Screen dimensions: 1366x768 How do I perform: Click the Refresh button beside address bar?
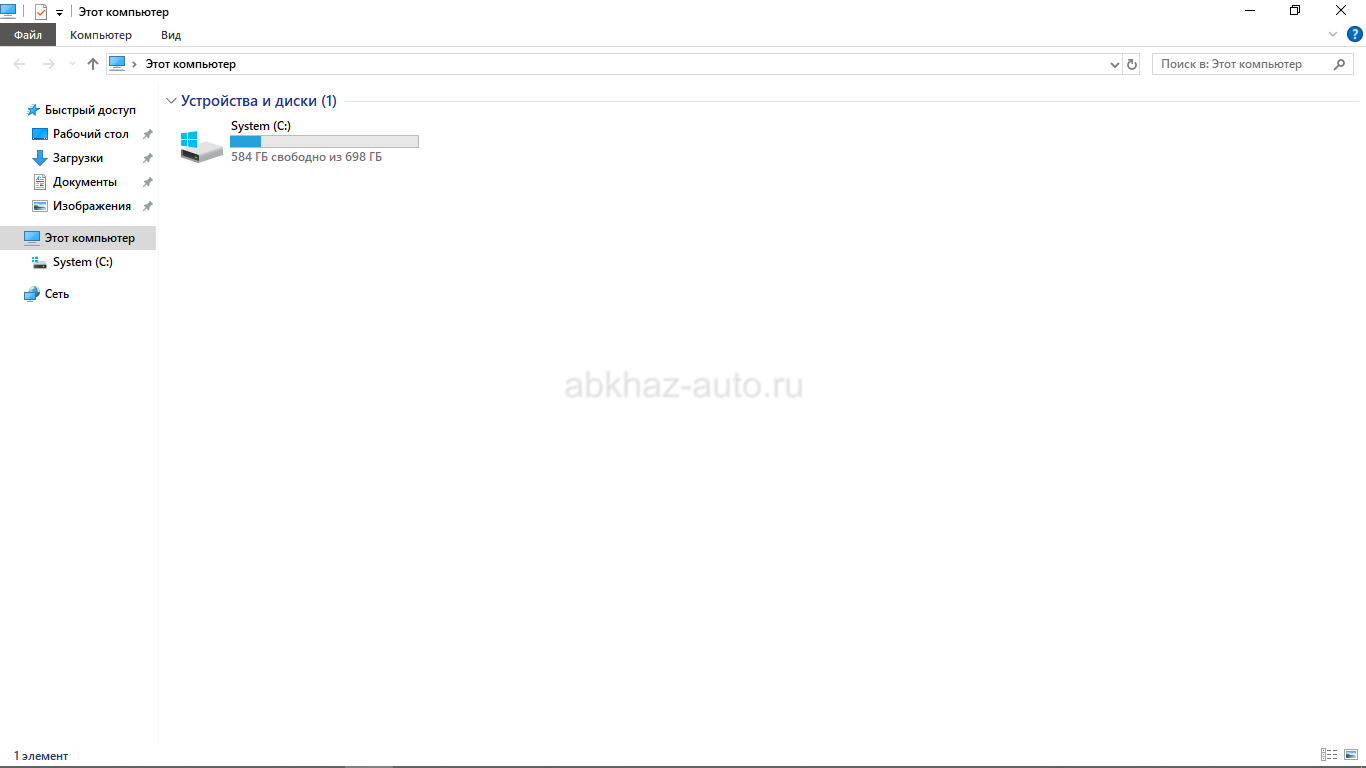coord(1132,64)
